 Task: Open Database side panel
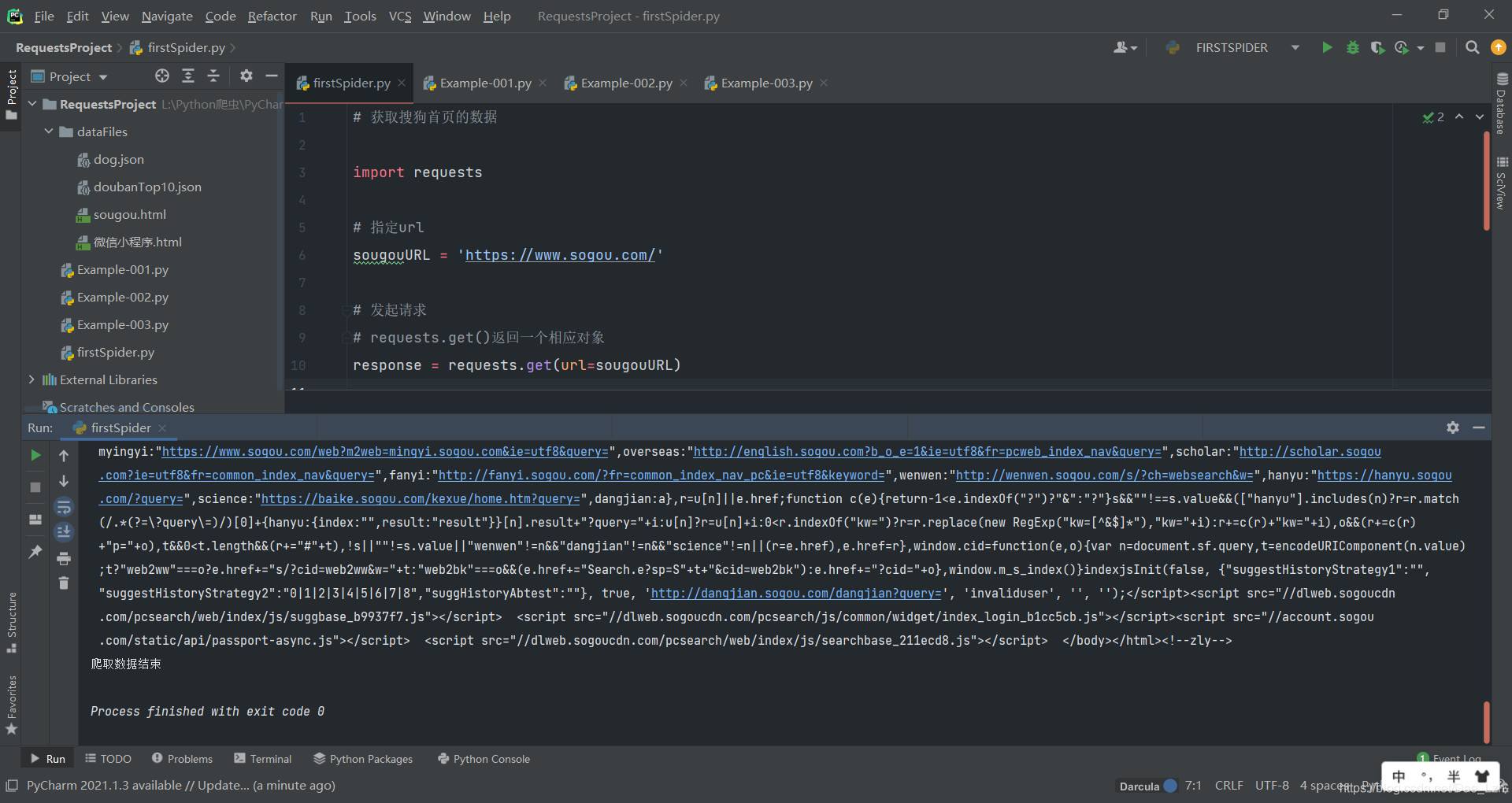click(1502, 103)
